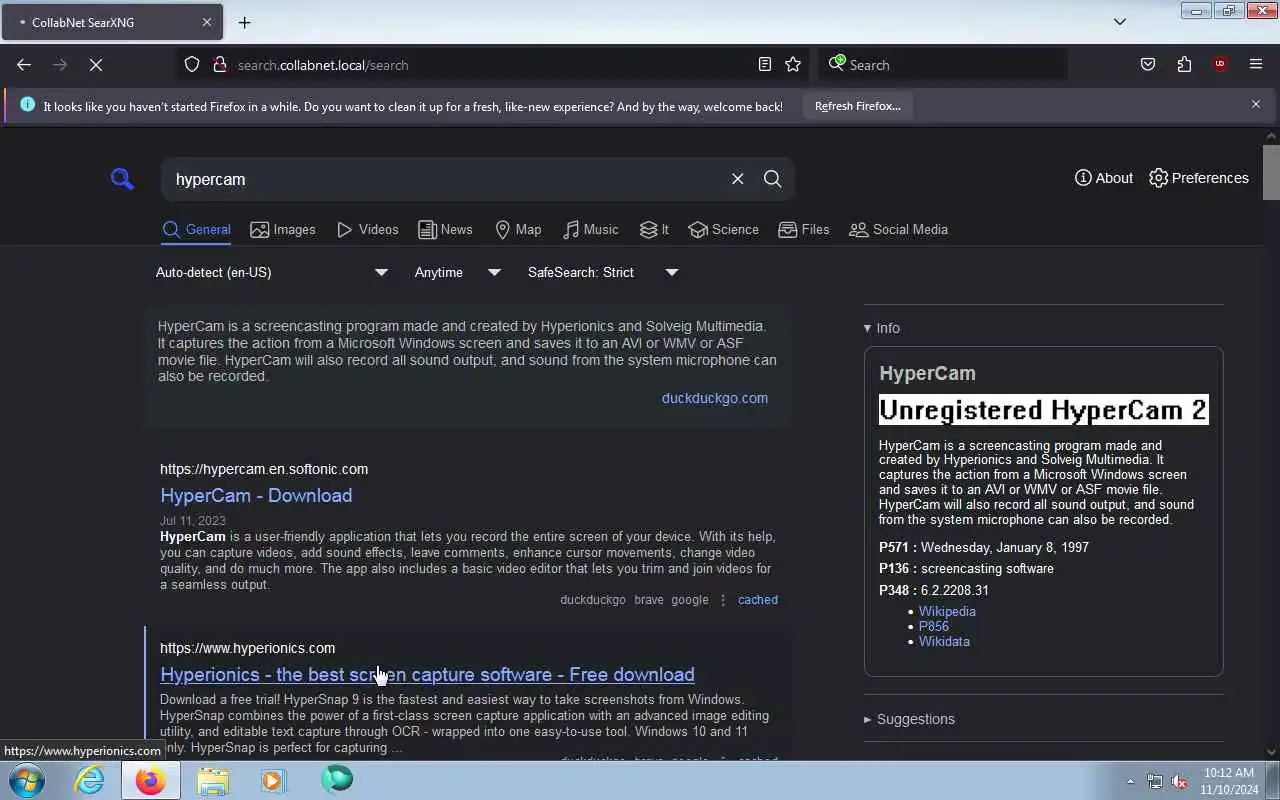
Task: Click the SearXNG magnifier logo
Action: tap(122, 179)
